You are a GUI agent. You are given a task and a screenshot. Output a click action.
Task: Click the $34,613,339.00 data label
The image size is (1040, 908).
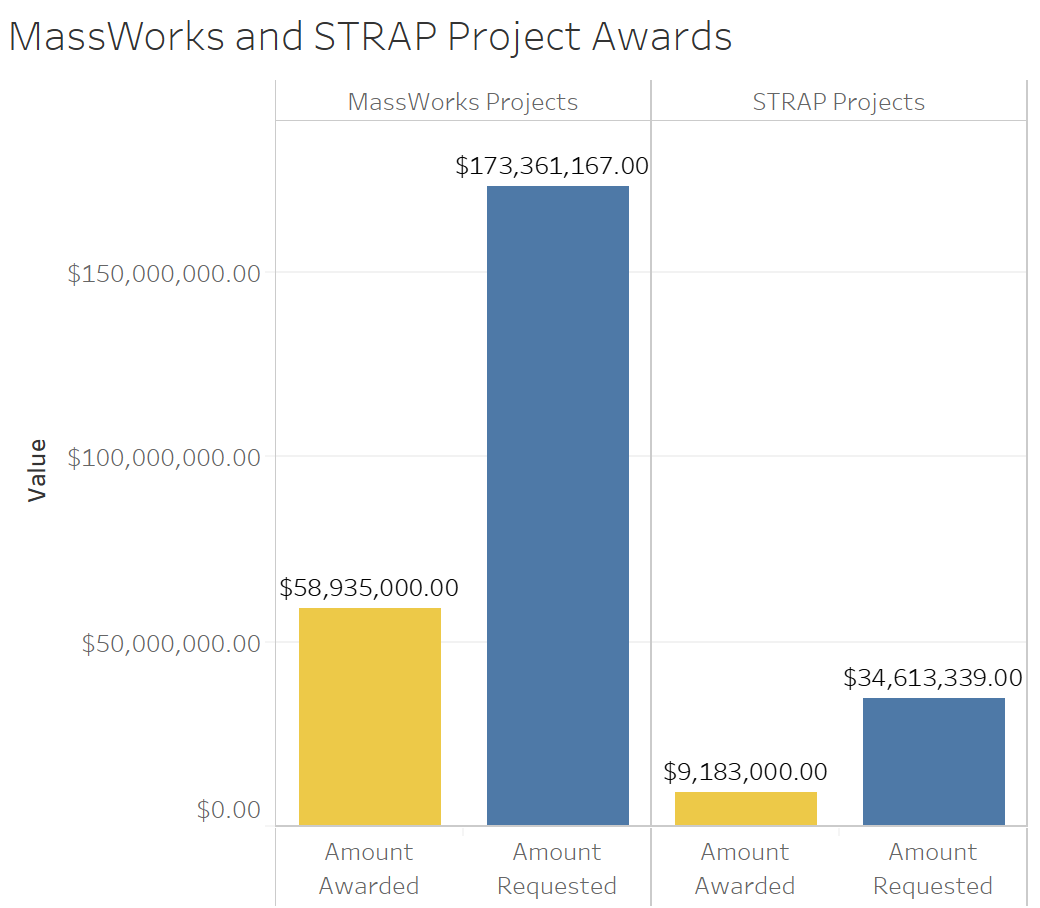932,678
